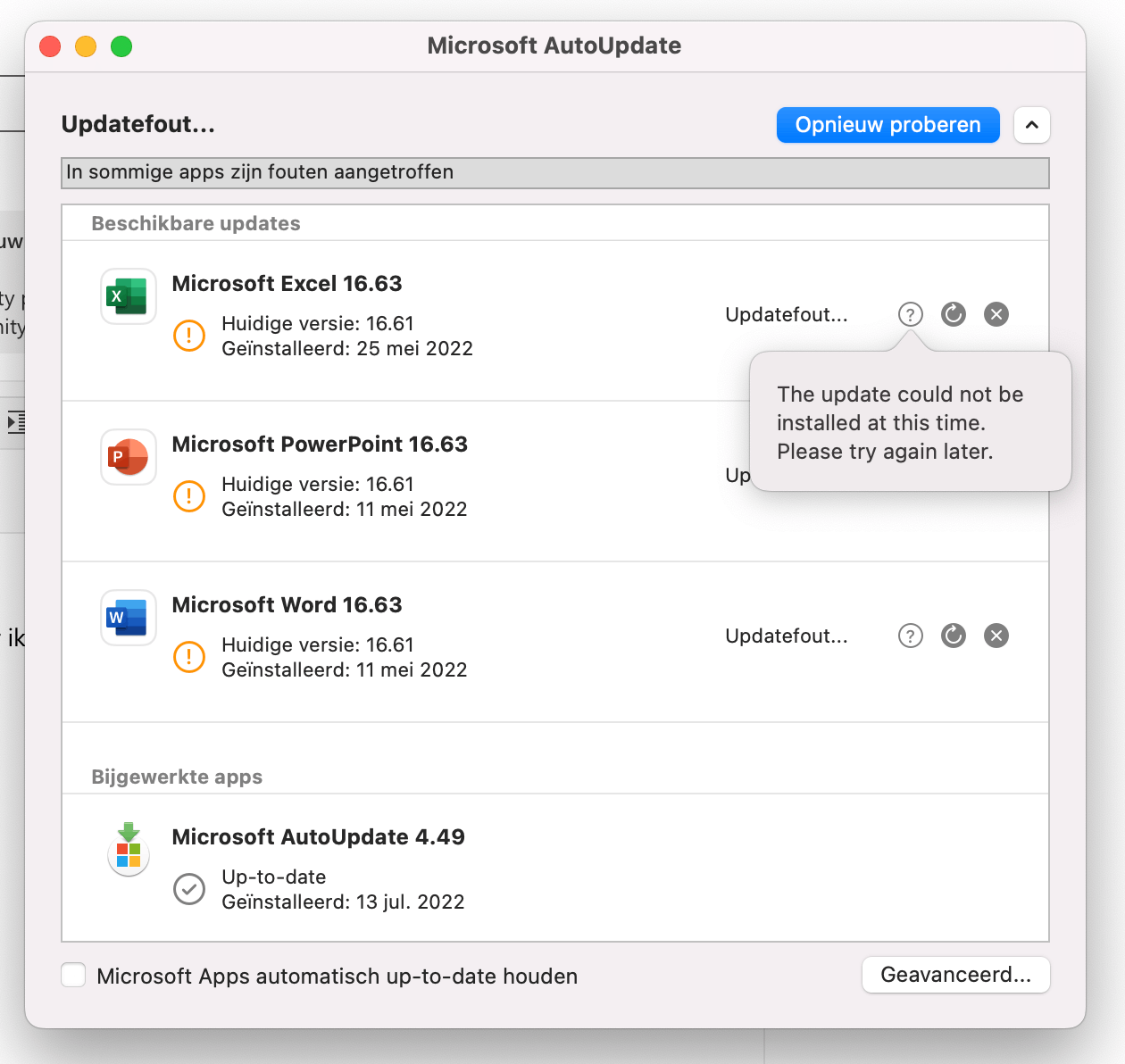Open the help question mark for Excel
This screenshot has height=1064, width=1125.
[910, 314]
